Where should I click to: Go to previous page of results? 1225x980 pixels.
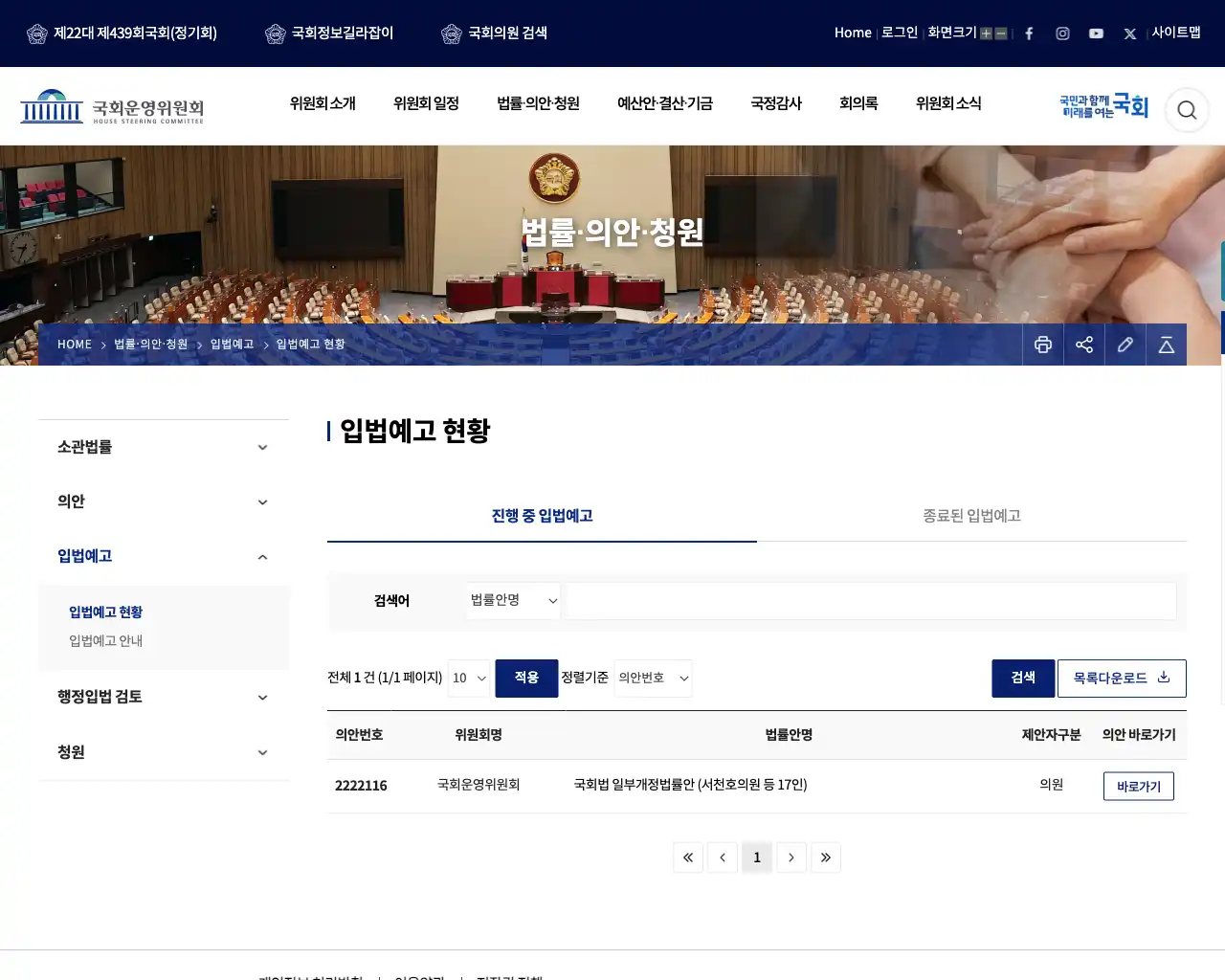point(723,857)
